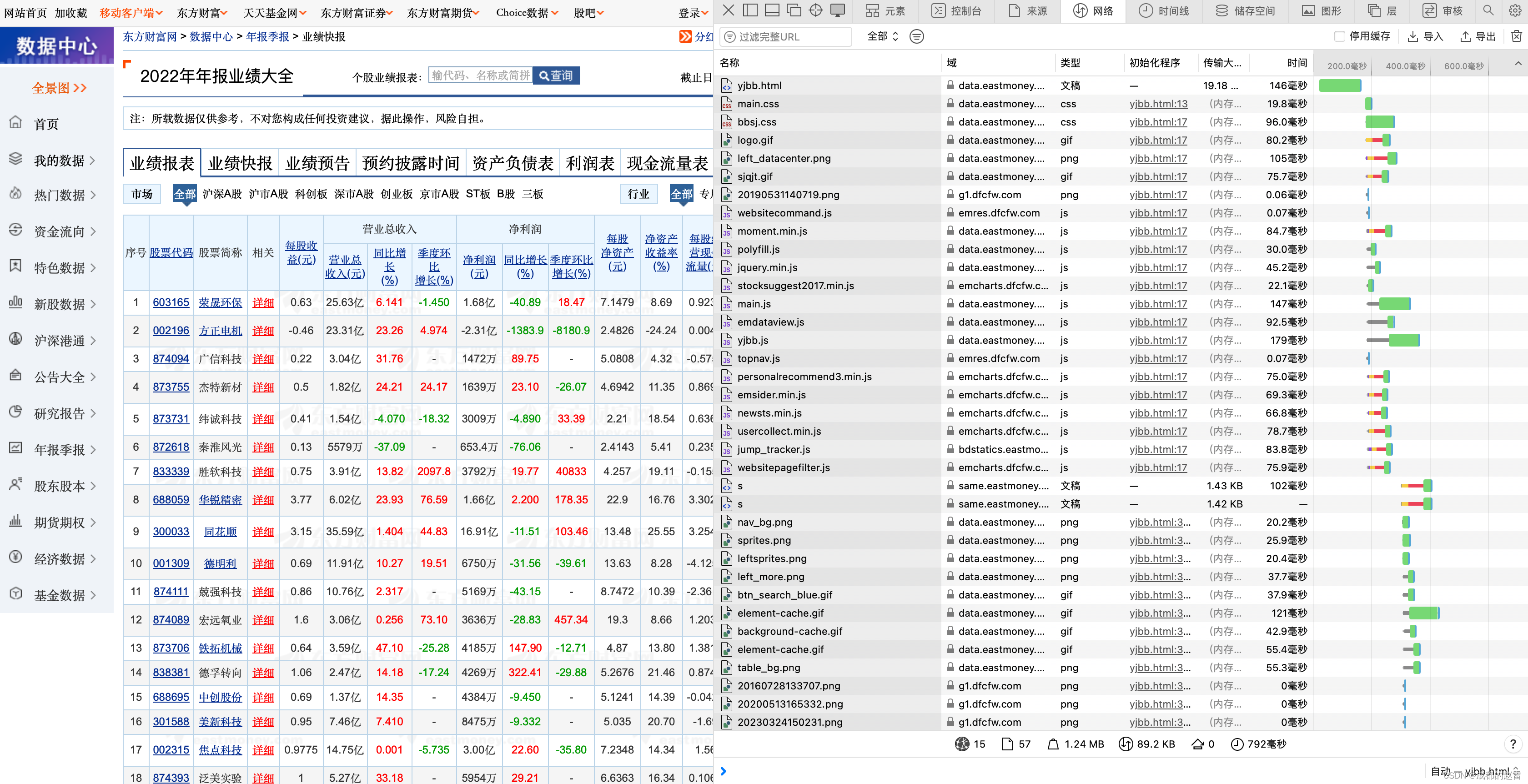Click the element selection crosshair icon
This screenshot has width=1528, height=784.
coord(815,10)
